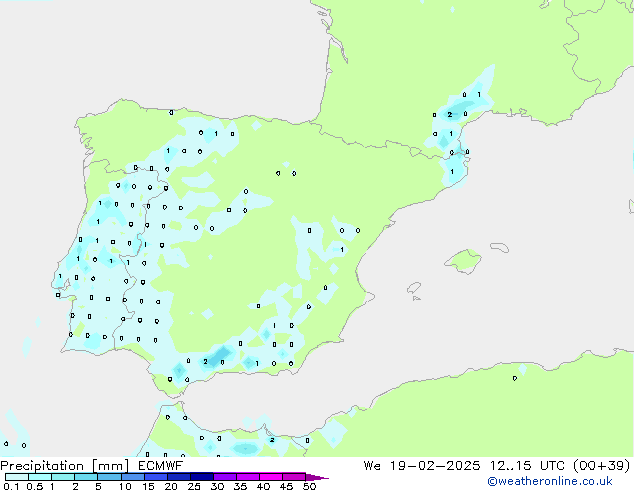
Task: Click the magenta 45–50 mm legend swatch
Action: (x=296, y=477)
